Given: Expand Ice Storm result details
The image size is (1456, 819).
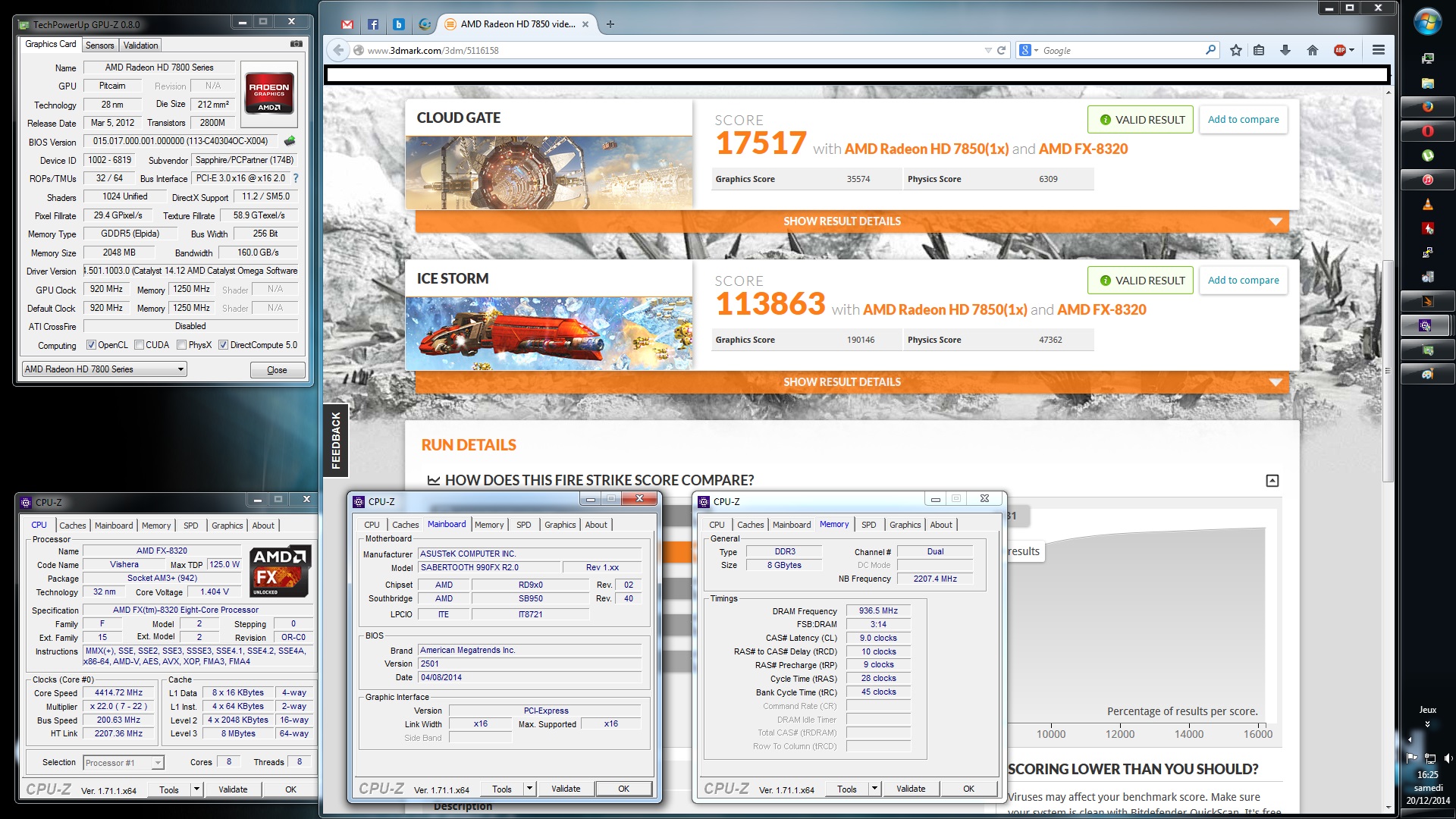Looking at the screenshot, I should point(852,382).
